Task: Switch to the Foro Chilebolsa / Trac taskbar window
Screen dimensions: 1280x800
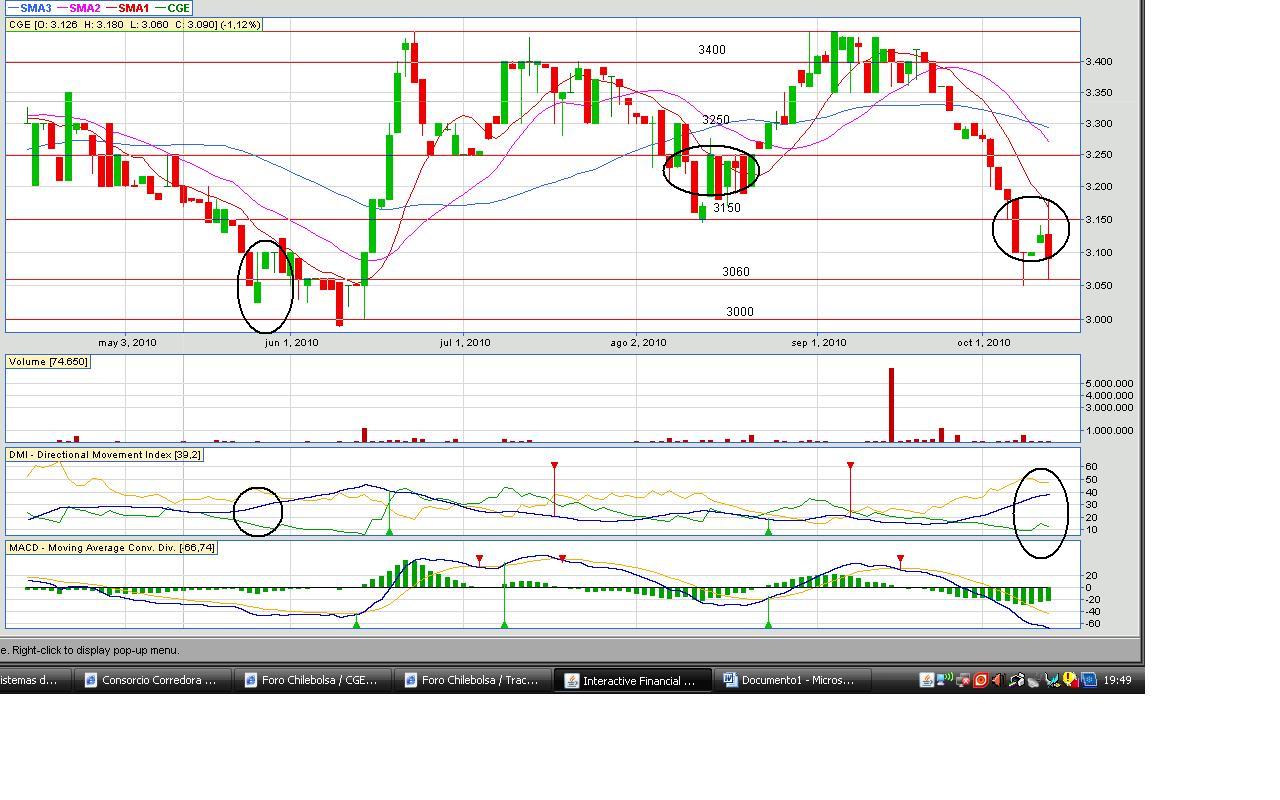Action: (x=471, y=680)
